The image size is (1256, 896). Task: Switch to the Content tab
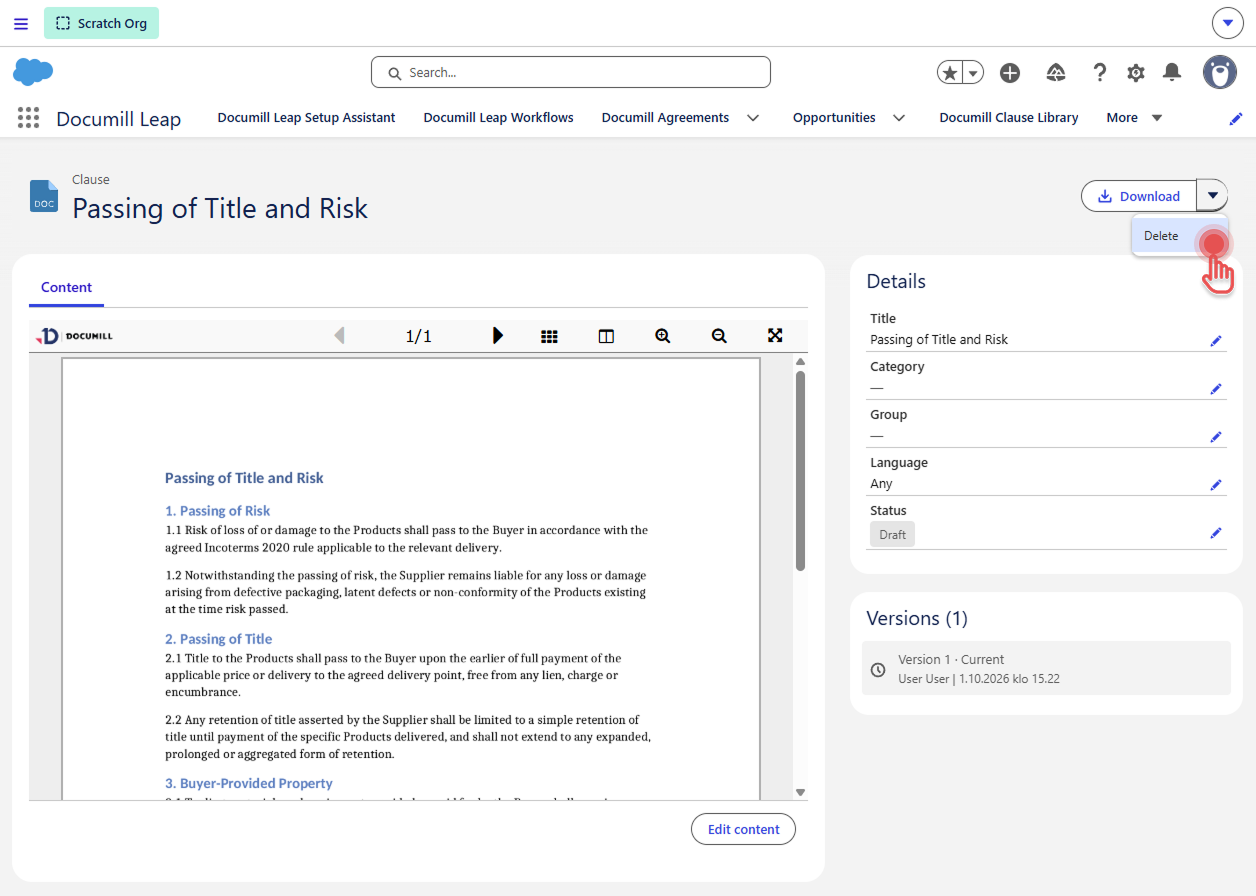pos(67,288)
